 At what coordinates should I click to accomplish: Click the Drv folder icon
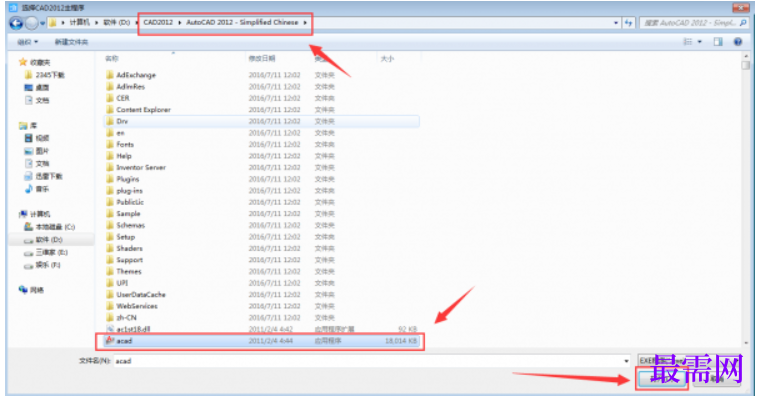pyautogui.click(x=110, y=121)
